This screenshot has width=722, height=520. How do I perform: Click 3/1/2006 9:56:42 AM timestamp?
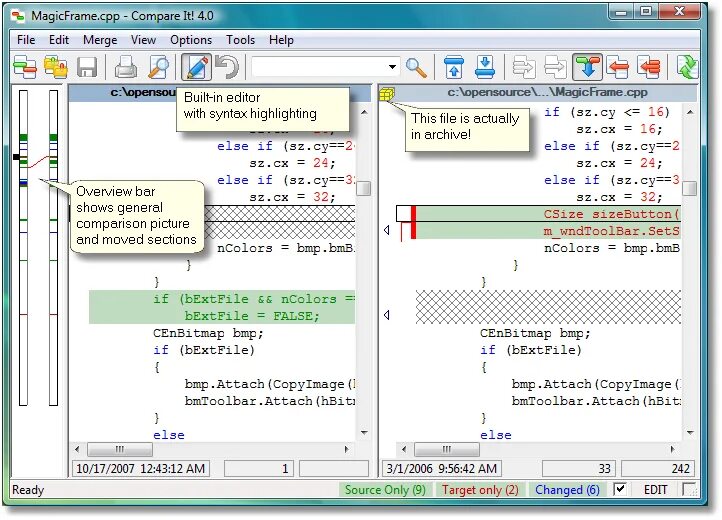tap(442, 469)
